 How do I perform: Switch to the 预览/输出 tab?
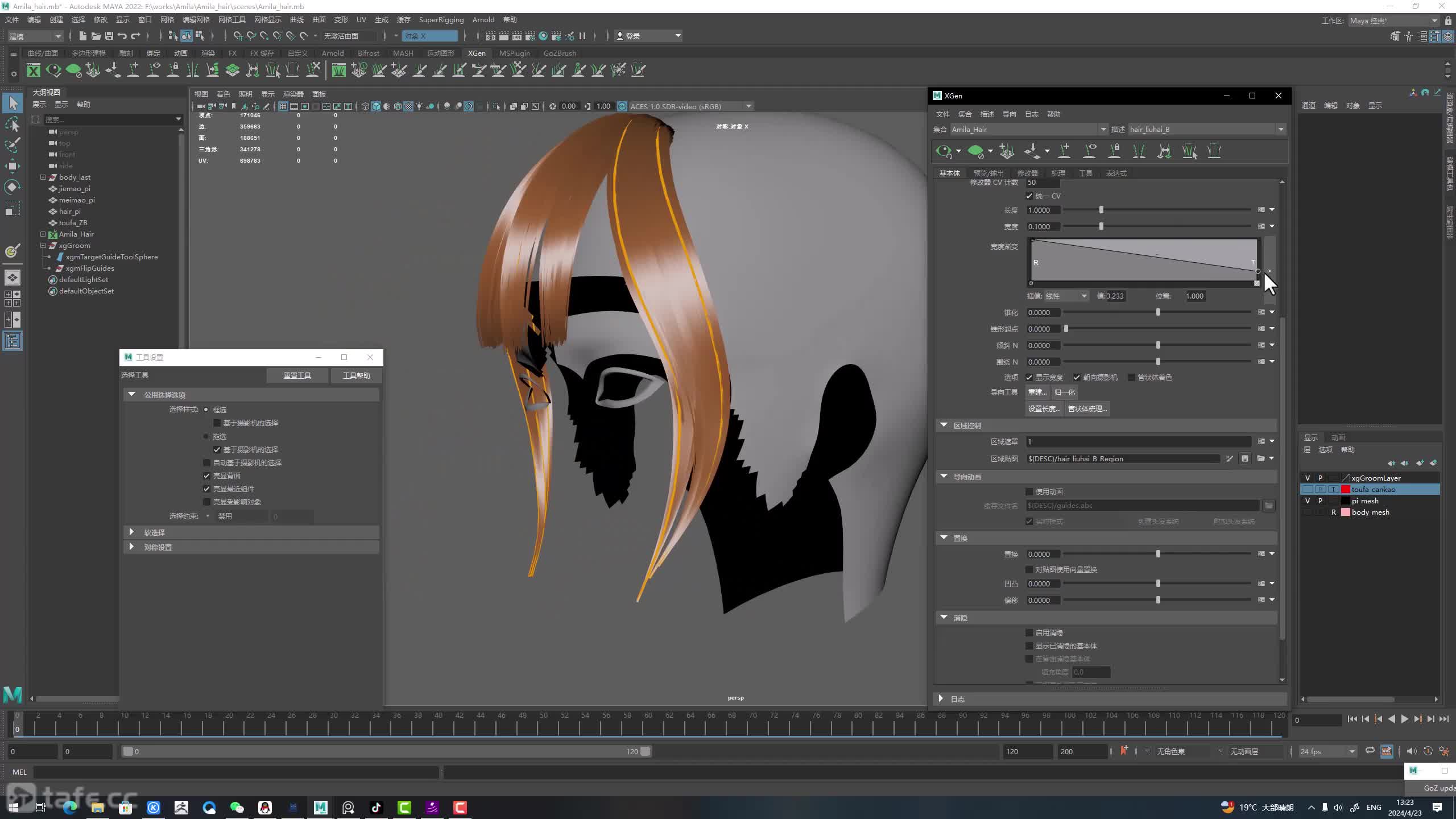[988, 173]
